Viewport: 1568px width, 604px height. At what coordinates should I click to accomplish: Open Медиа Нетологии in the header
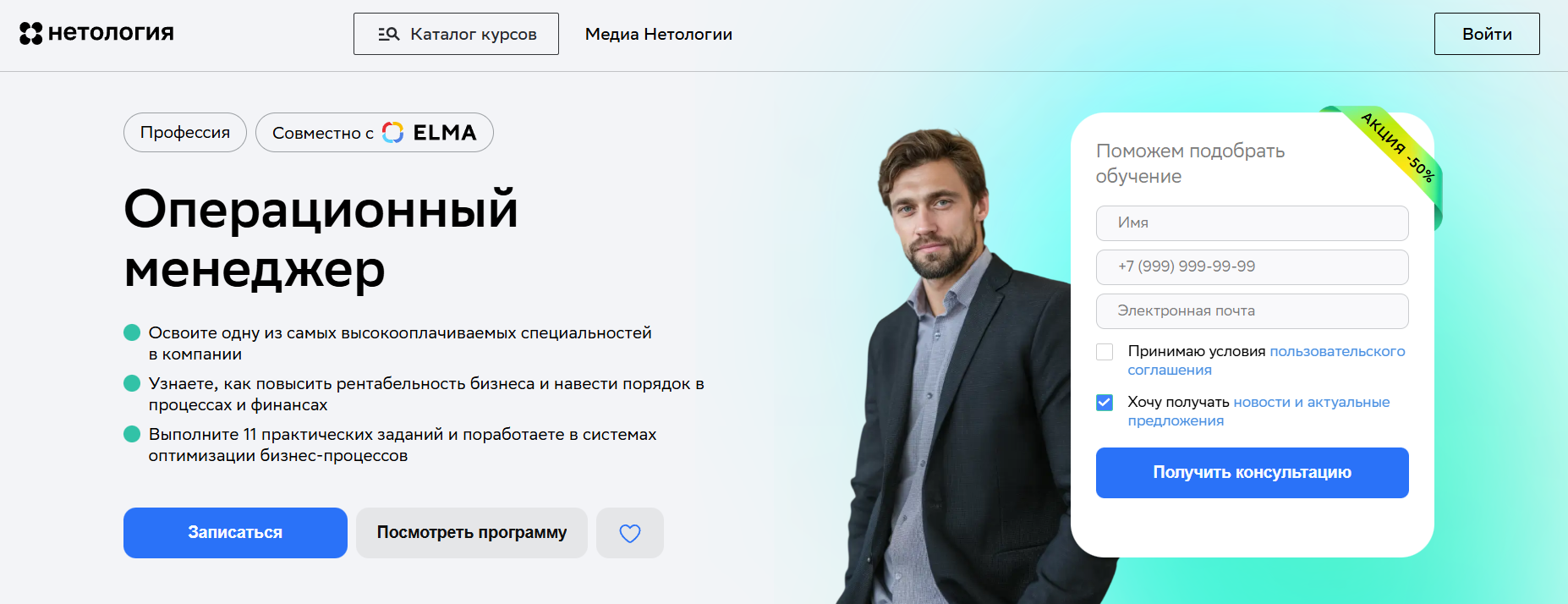tap(659, 35)
